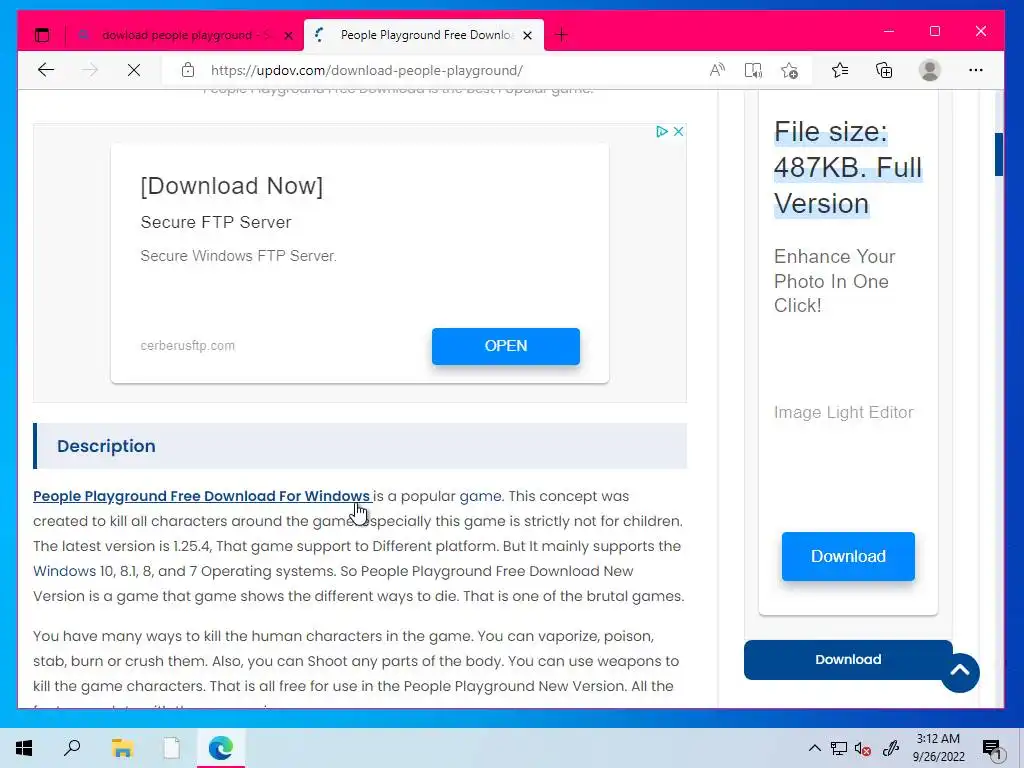Click the light blue Download button in sidebar ad
This screenshot has width=1024, height=768.
click(848, 556)
